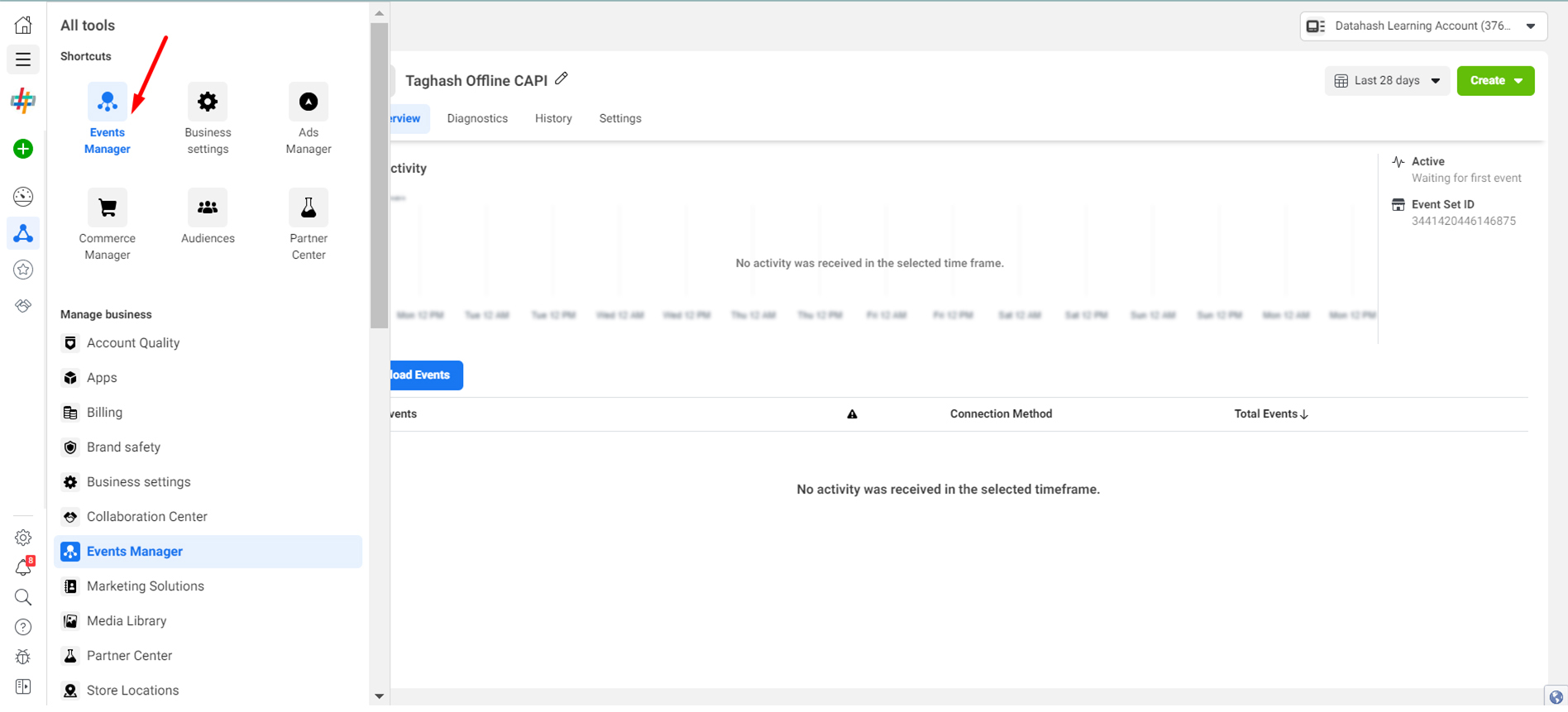This screenshot has height=712, width=1568.
Task: Switch to the Diagnostics tab
Action: click(477, 118)
